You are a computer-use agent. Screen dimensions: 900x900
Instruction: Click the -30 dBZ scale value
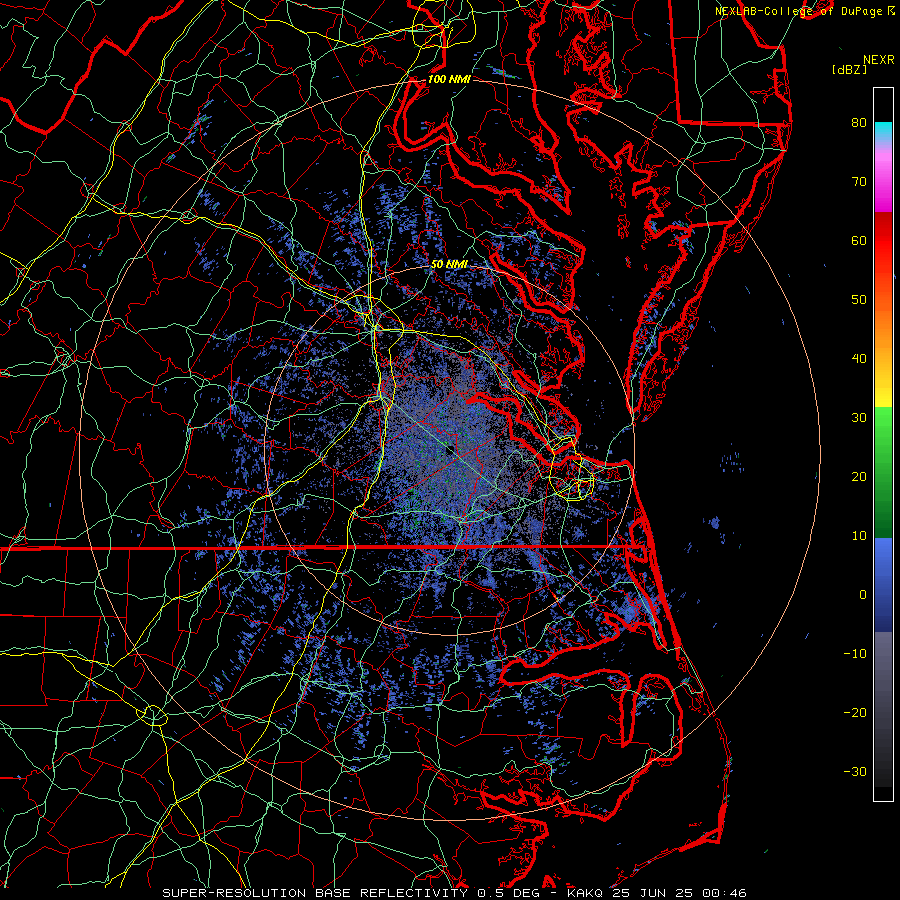click(x=855, y=771)
